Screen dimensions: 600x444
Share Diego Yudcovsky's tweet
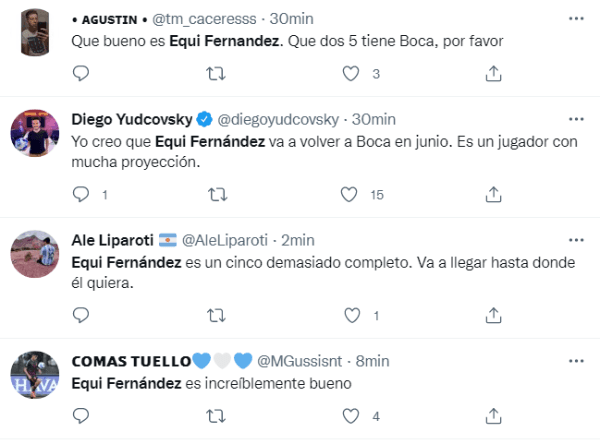pos(493,194)
